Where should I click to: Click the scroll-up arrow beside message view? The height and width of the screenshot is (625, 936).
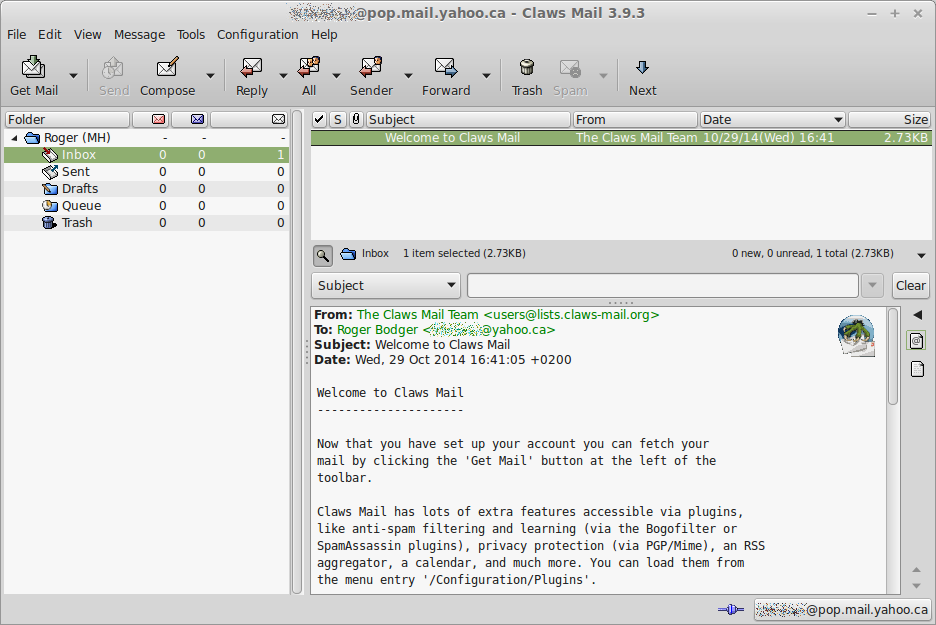coord(916,570)
